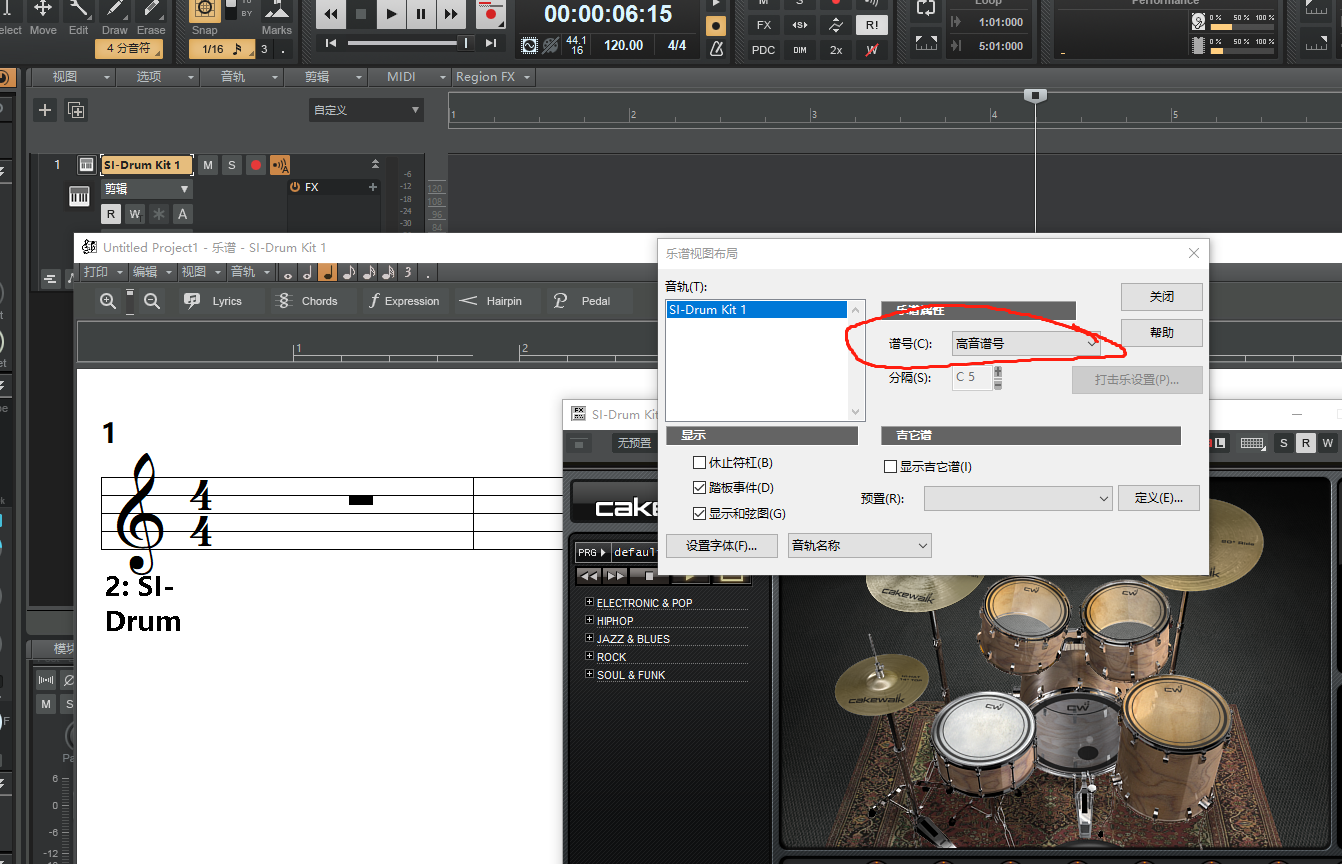Toggle the metronome icon
1342x864 pixels.
716,48
